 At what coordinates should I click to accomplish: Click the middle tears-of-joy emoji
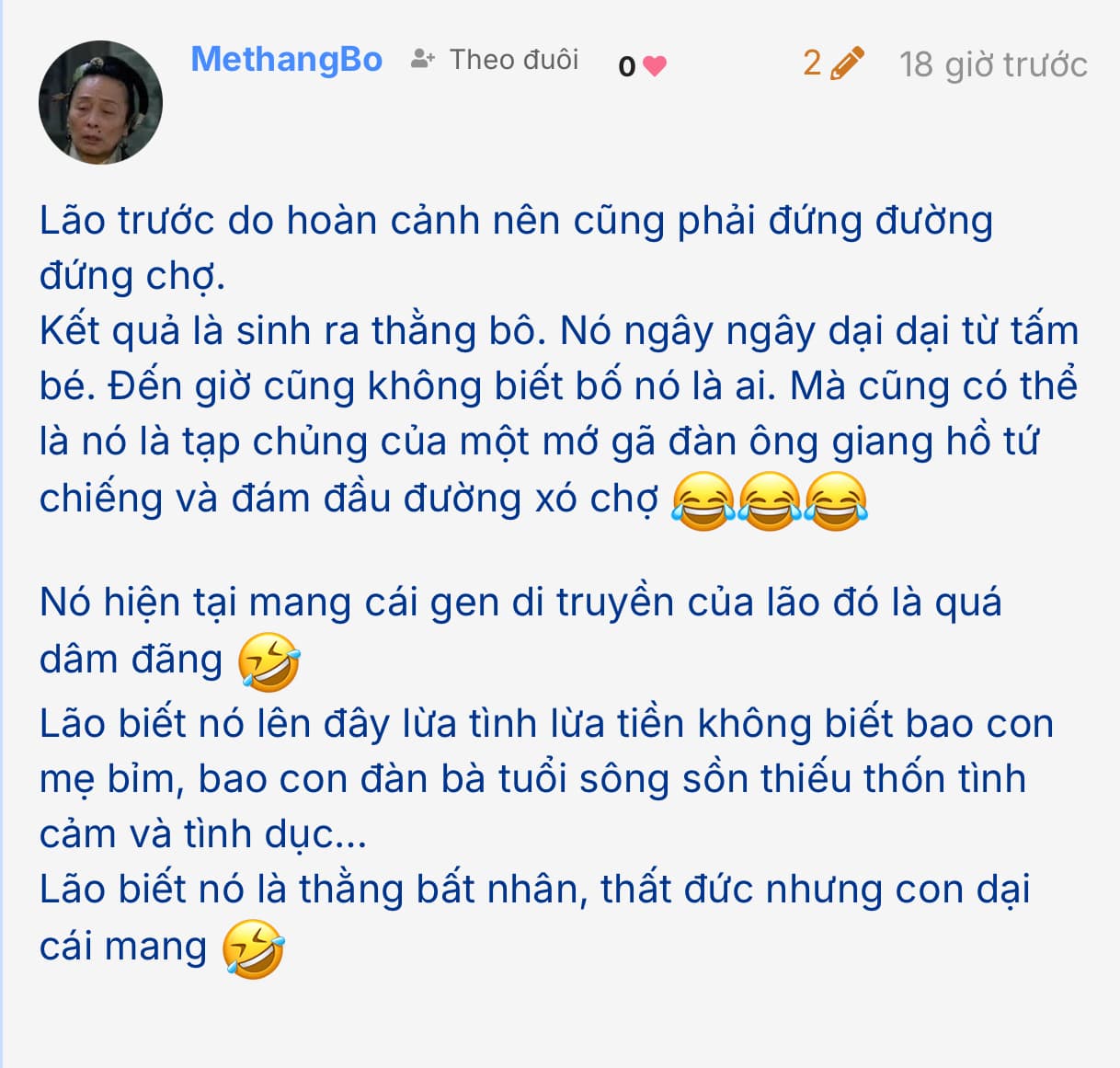click(770, 500)
